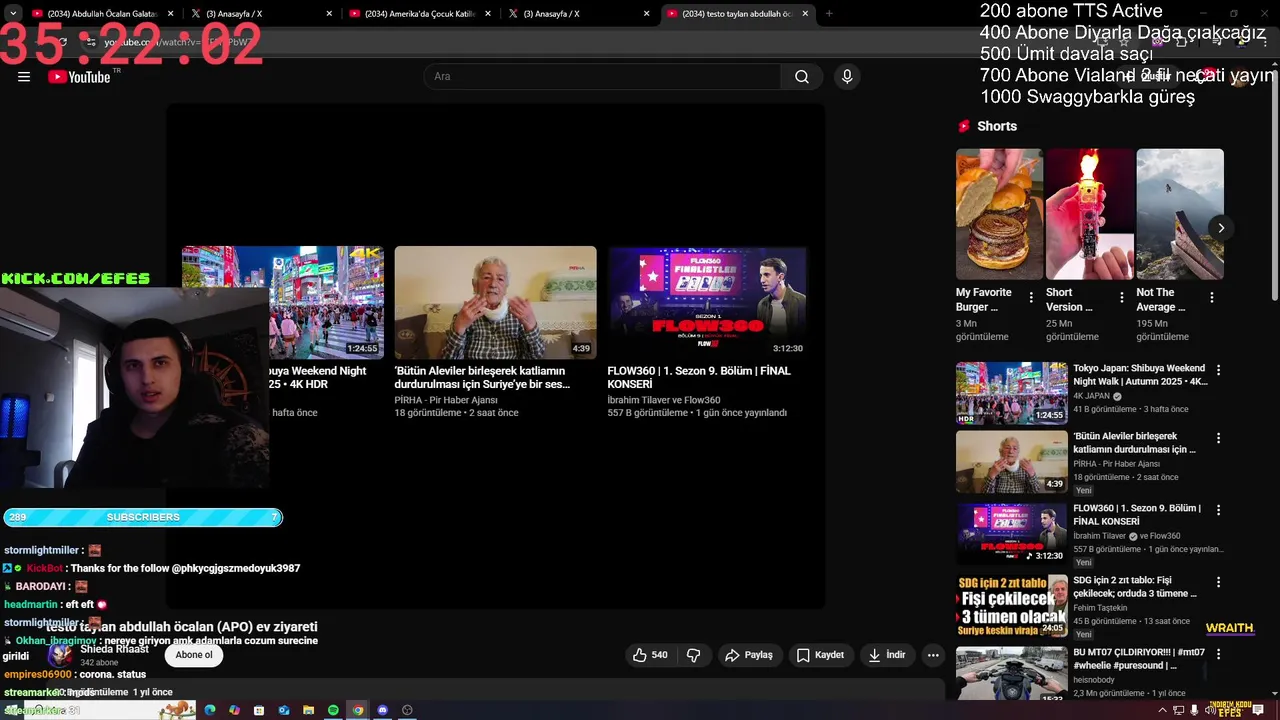Image resolution: width=1280 pixels, height=720 pixels.
Task: Close the Amerika'da Çocuk Katili tab
Action: 488,14
